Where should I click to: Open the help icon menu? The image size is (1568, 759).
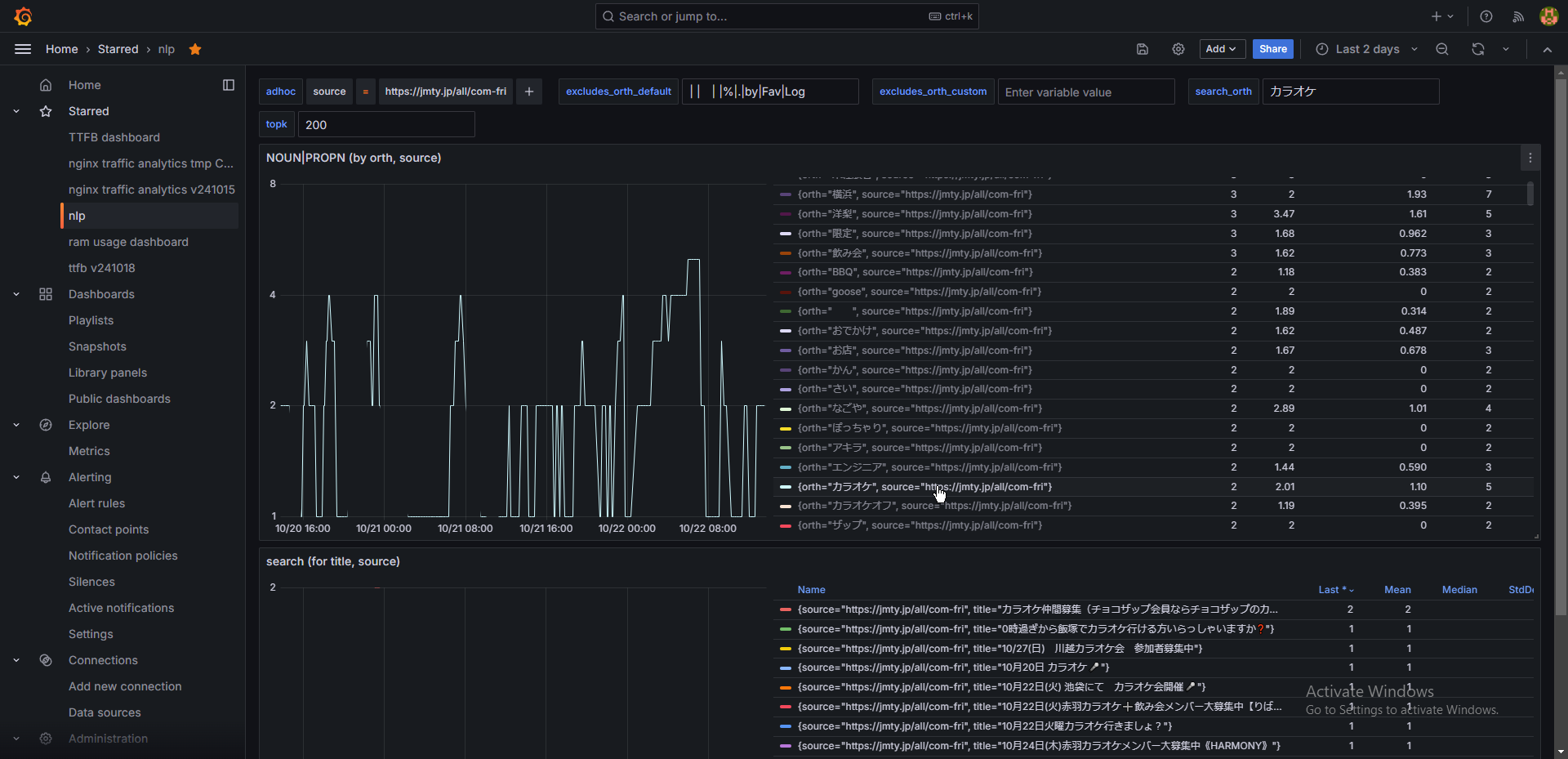click(x=1486, y=16)
